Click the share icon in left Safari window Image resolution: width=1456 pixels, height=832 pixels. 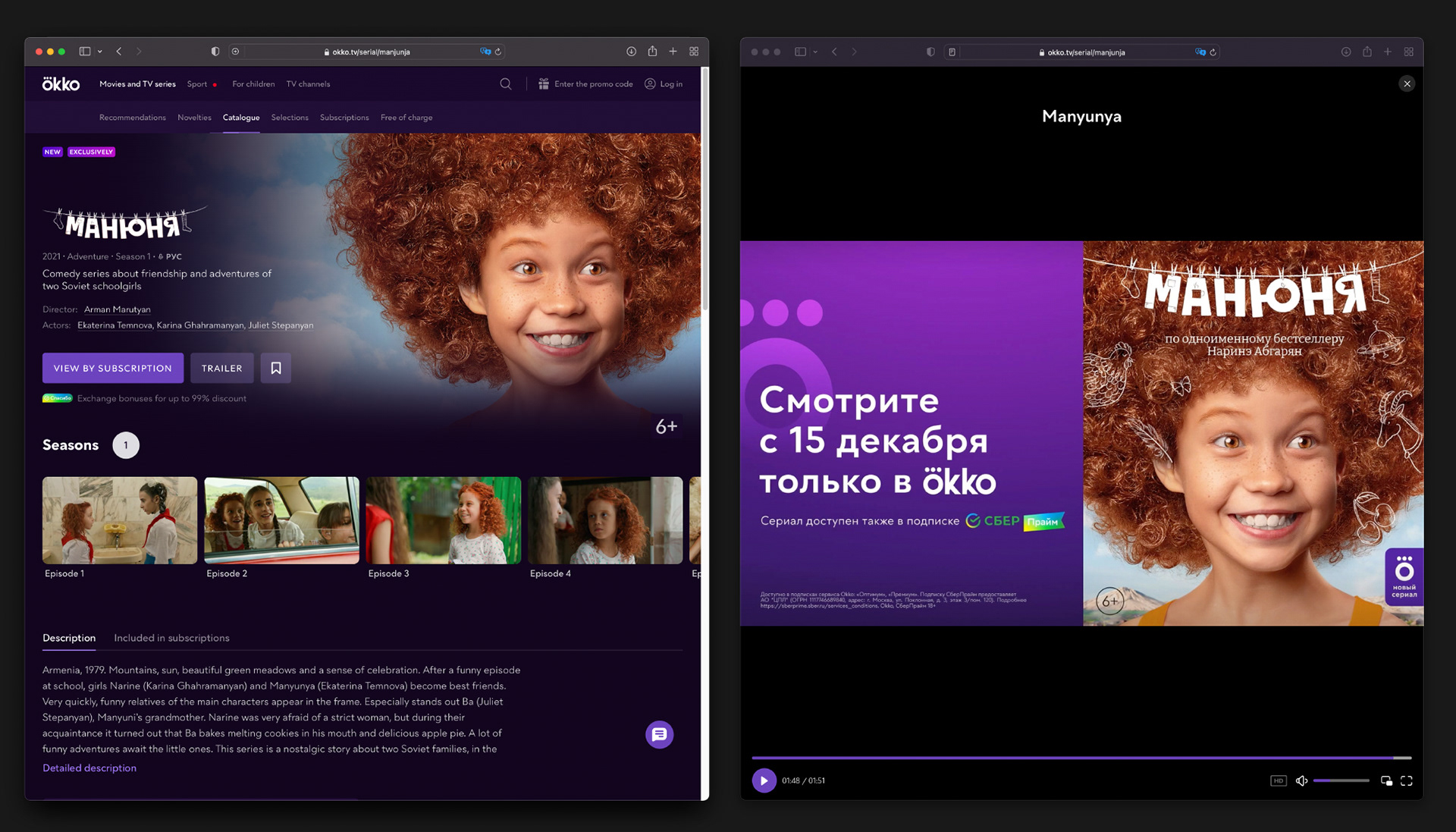pyautogui.click(x=652, y=51)
